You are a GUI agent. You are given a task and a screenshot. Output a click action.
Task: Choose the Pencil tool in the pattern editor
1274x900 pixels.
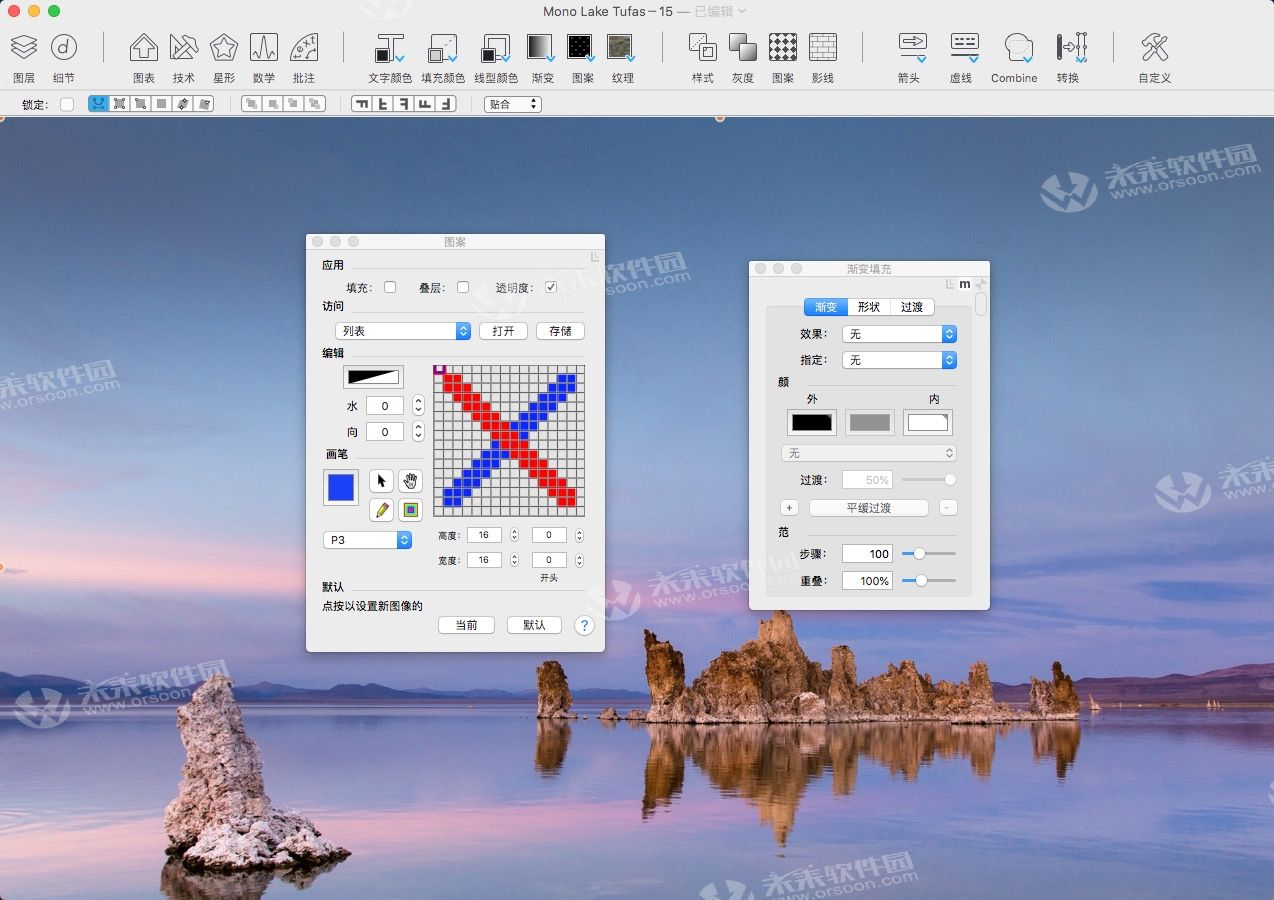(x=381, y=510)
